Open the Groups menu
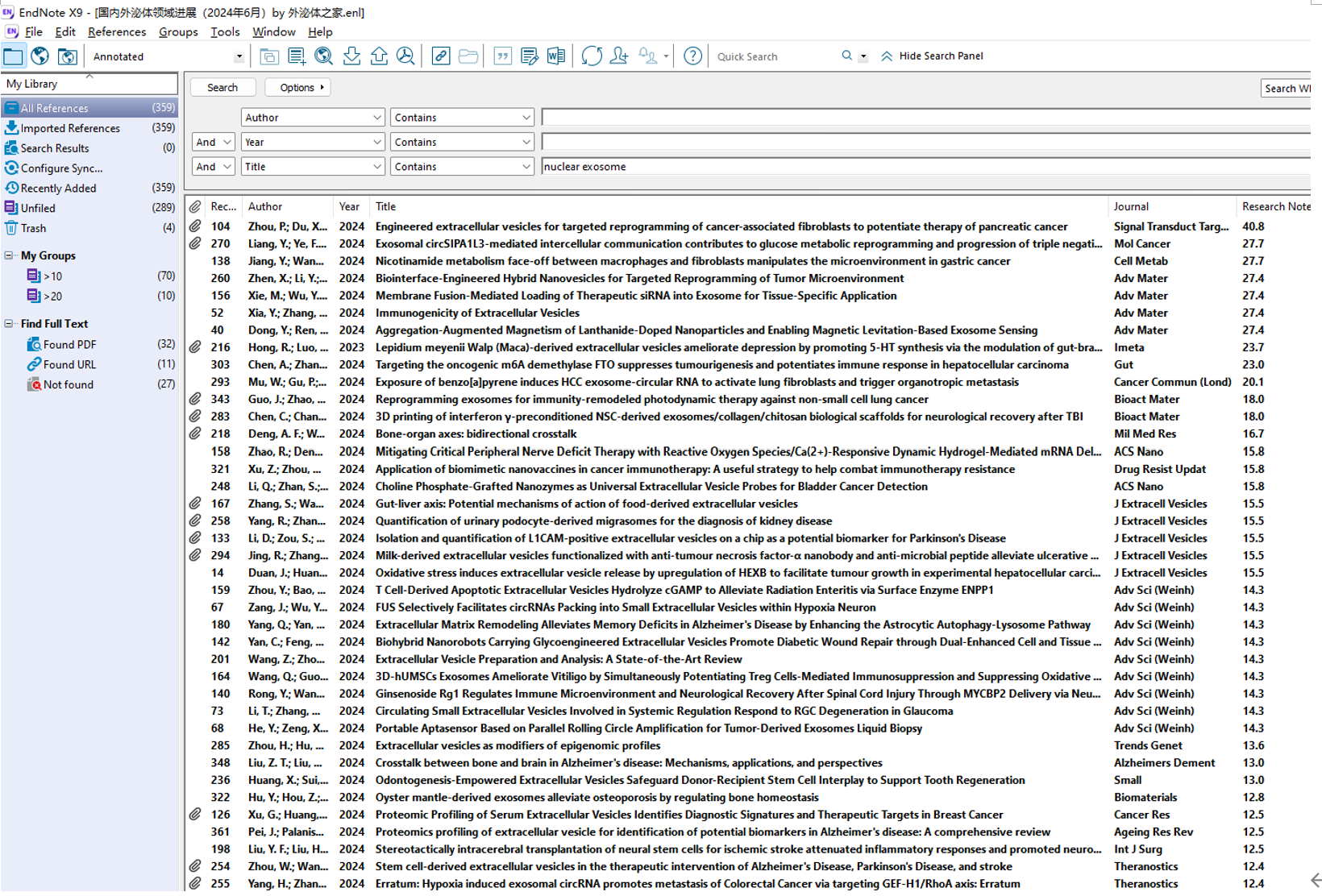This screenshot has height=896, width=1322. click(178, 32)
